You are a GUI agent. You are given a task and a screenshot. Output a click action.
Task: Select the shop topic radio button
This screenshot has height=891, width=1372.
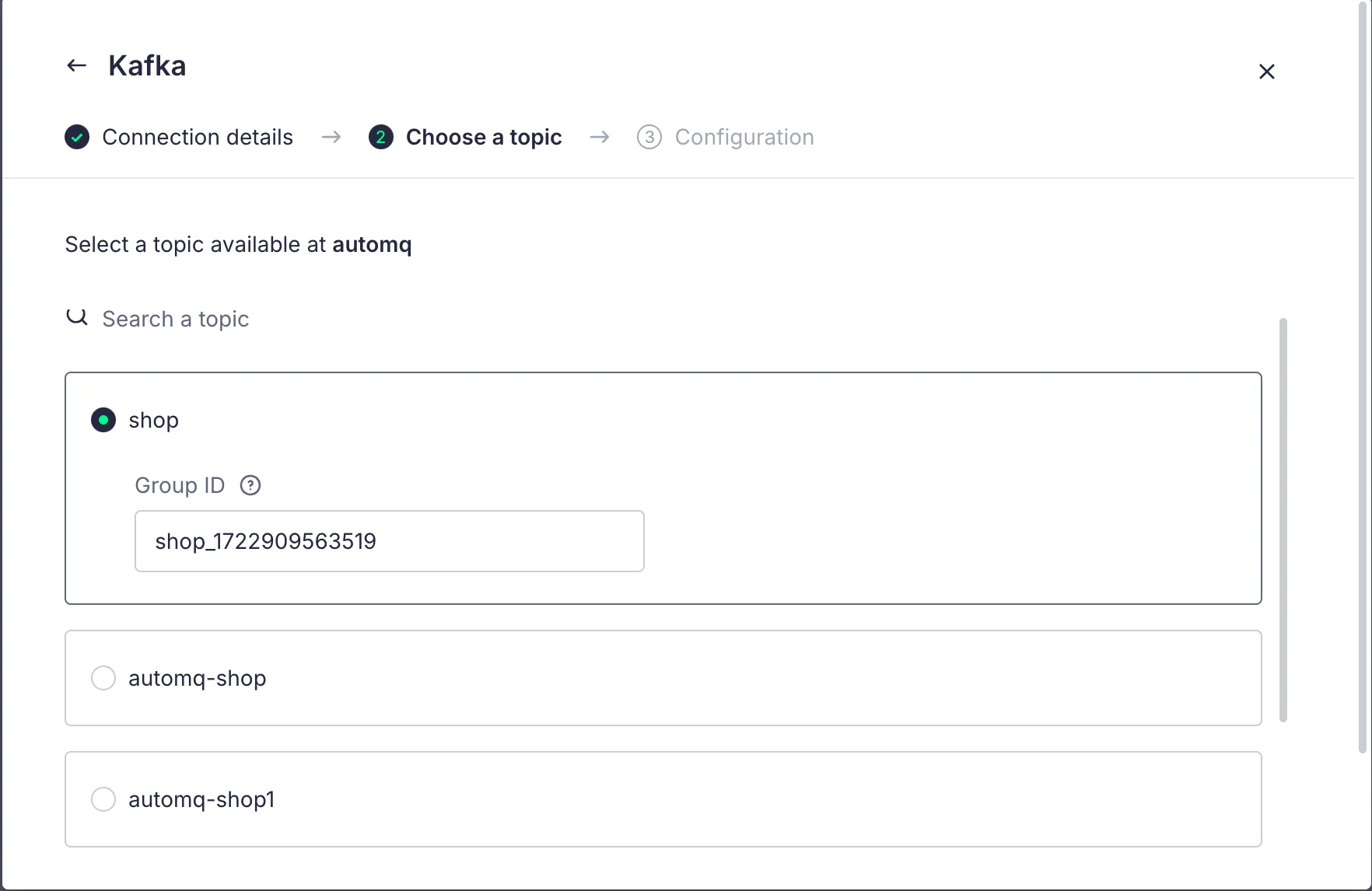tap(103, 421)
